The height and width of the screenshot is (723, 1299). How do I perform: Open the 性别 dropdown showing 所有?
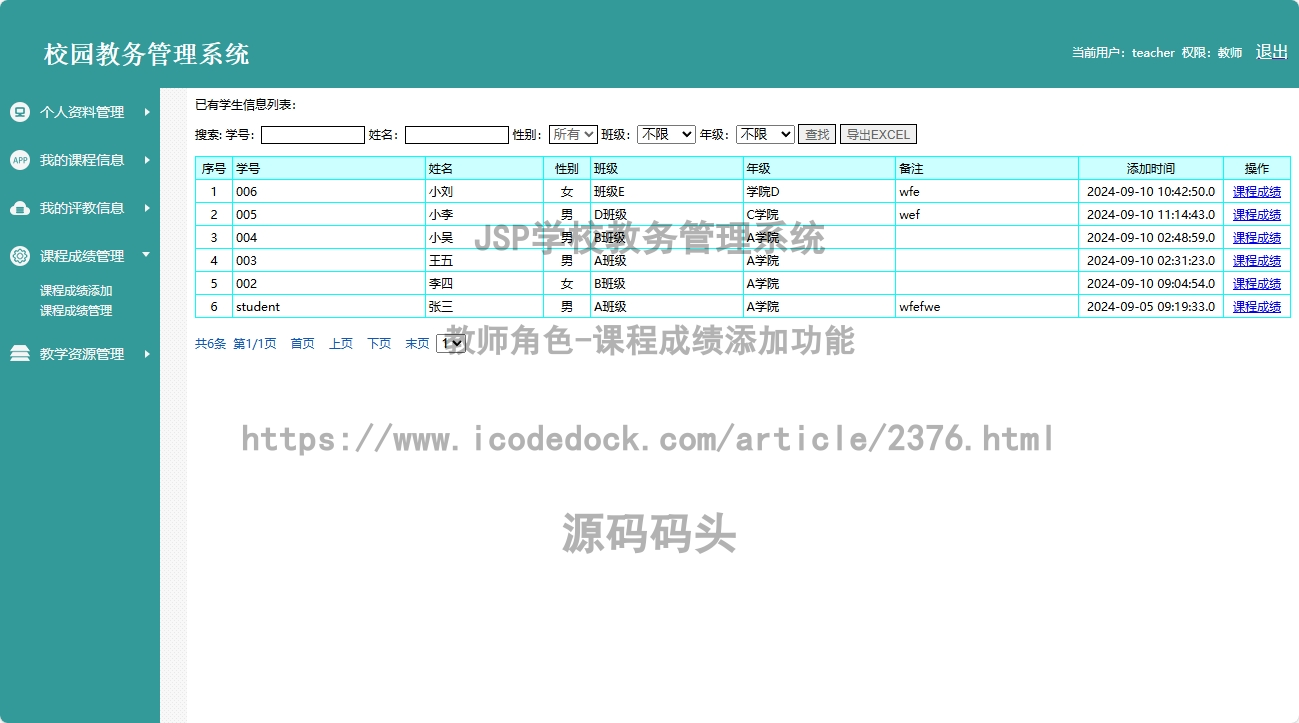pos(573,134)
